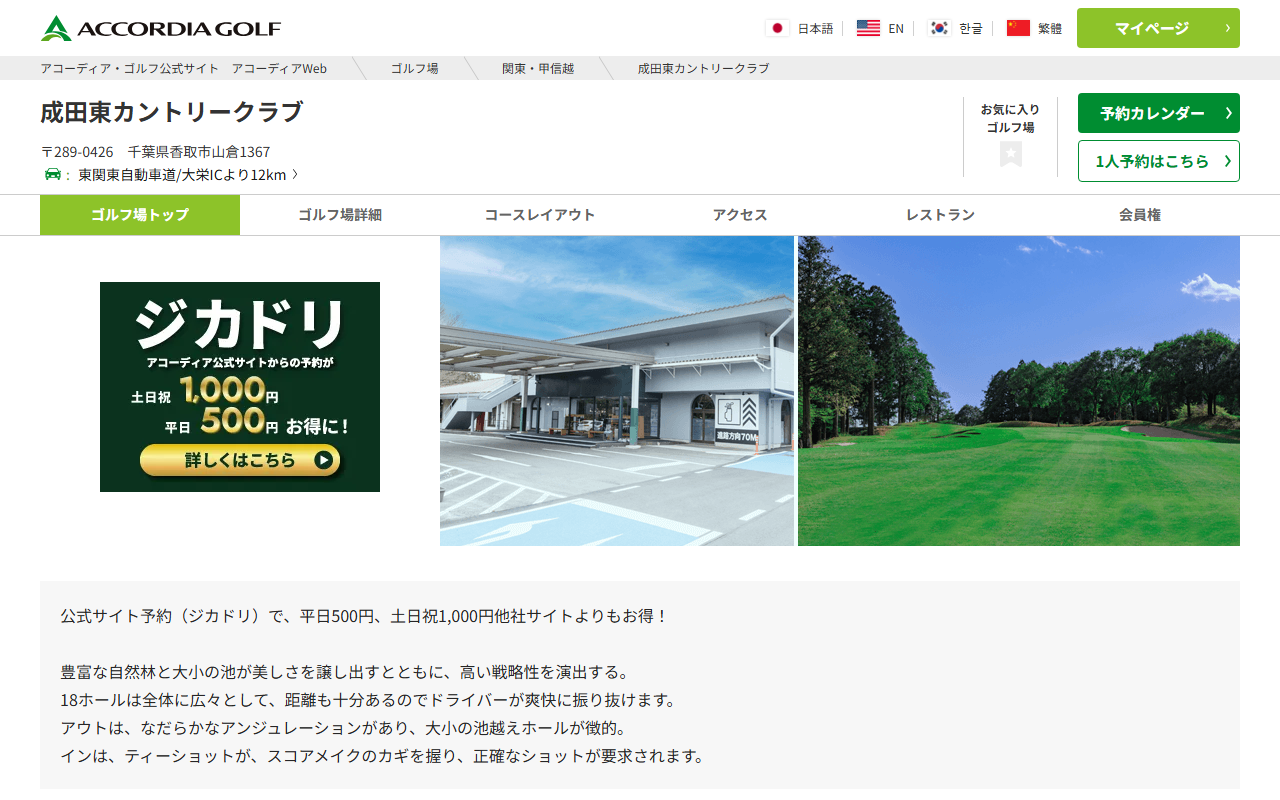Click the green fairway course photo

[1019, 391]
